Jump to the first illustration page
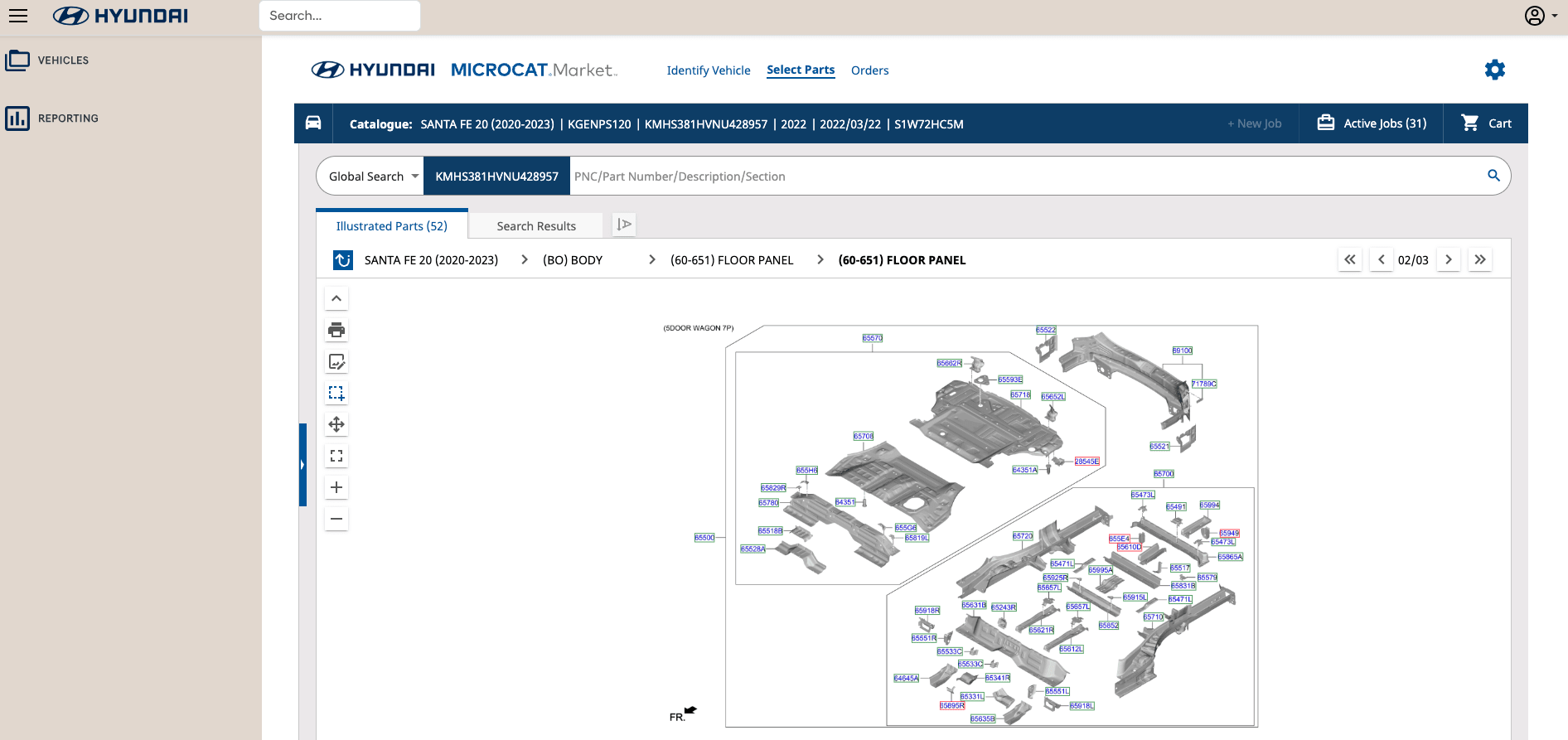Viewport: 1568px width, 740px height. (x=1350, y=259)
